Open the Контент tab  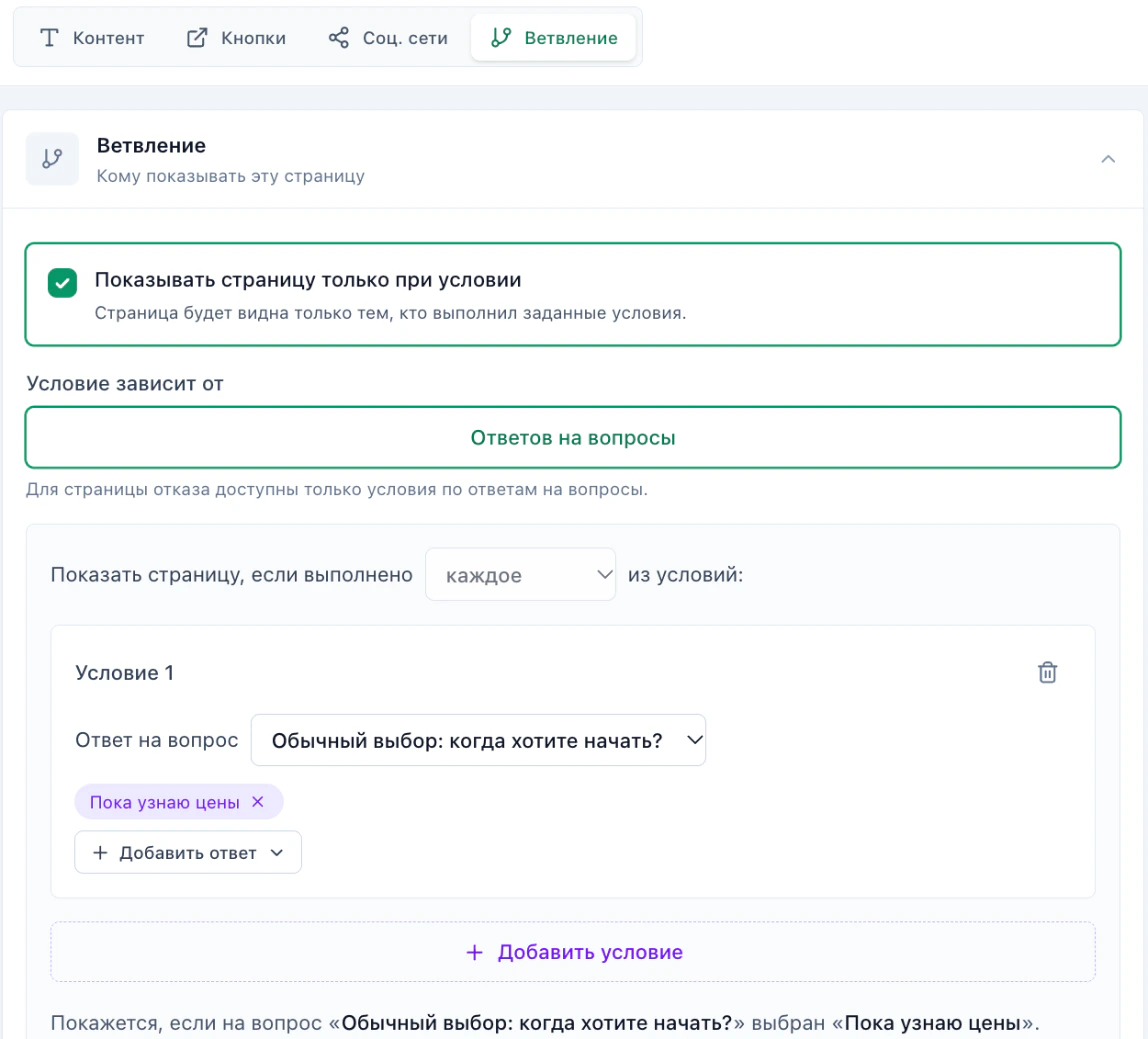(92, 38)
